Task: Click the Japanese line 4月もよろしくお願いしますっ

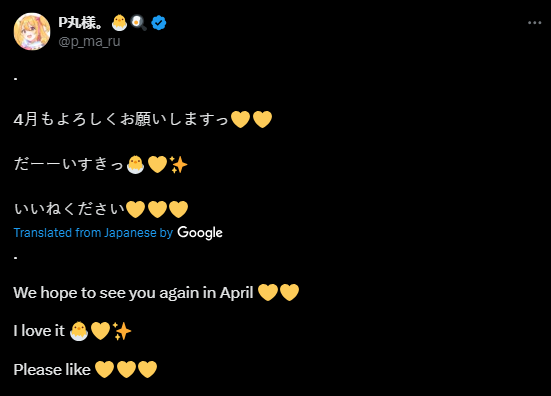Action: 121,119
